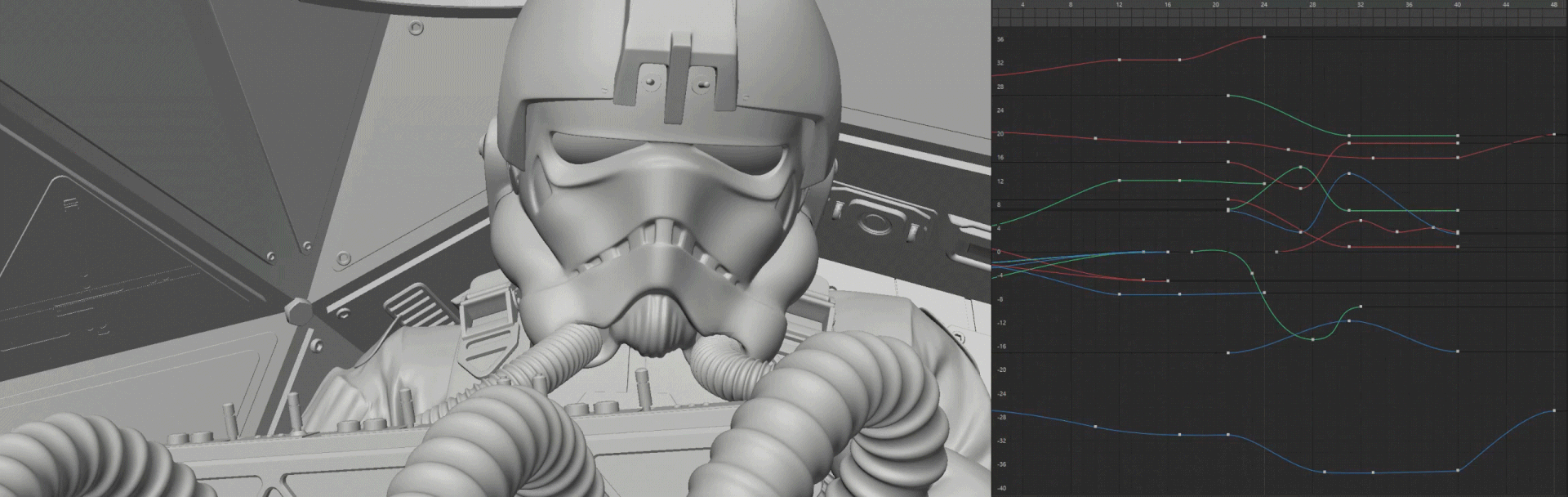Select red curve keyframe at frame 48
The height and width of the screenshot is (497, 1568).
(1553, 134)
